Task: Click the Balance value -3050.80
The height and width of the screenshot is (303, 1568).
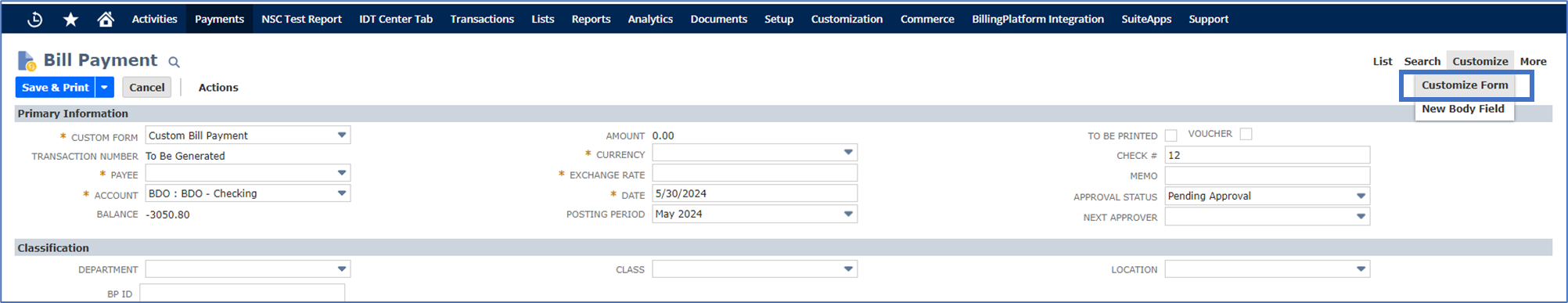Action: (x=167, y=215)
